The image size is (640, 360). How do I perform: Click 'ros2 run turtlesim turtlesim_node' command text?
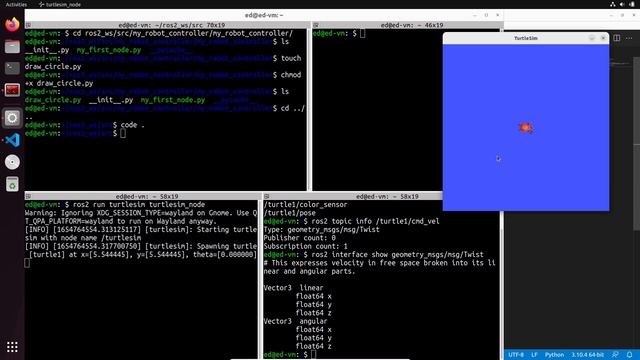[139, 204]
